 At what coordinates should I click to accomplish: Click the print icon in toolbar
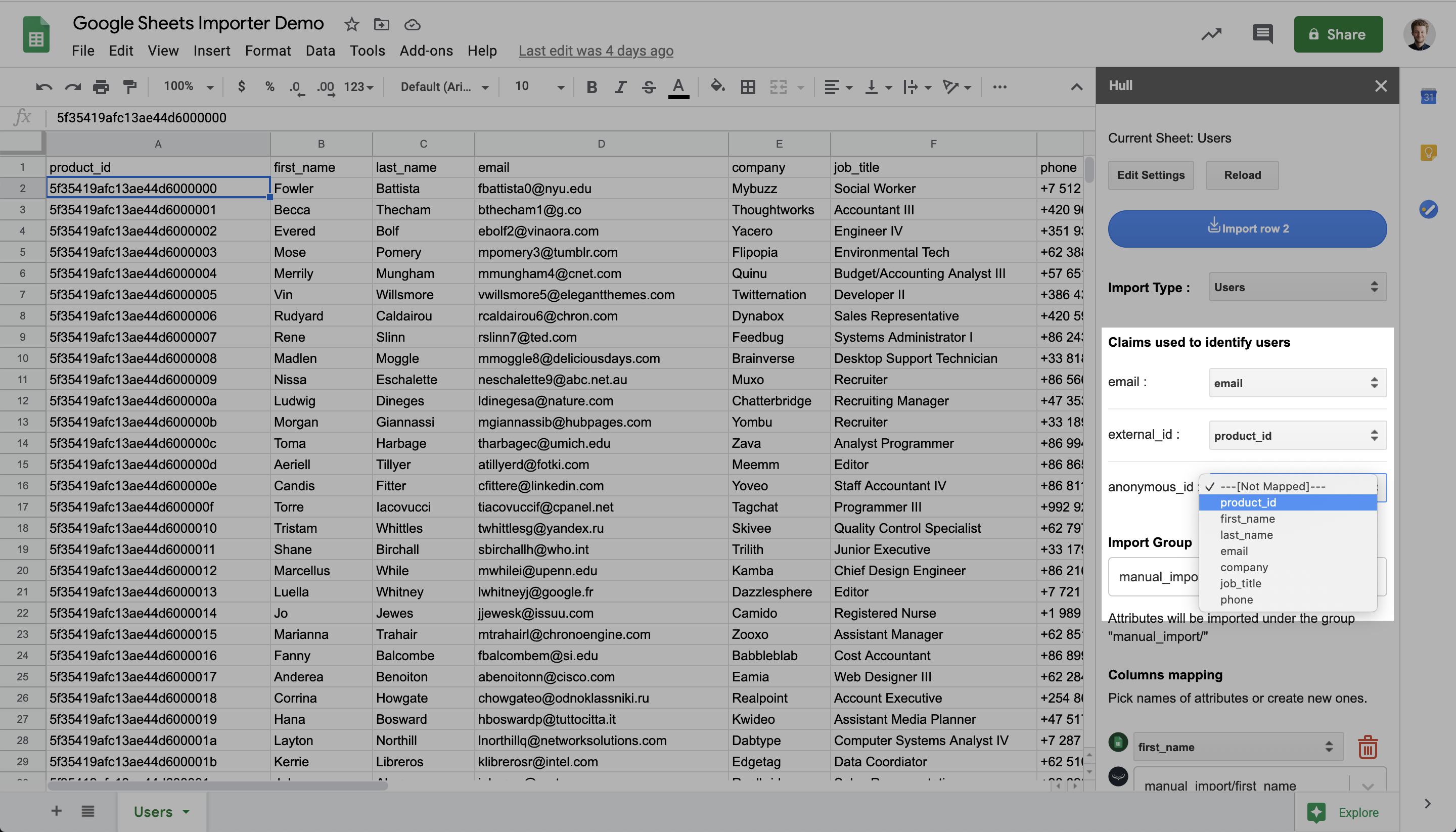(101, 87)
